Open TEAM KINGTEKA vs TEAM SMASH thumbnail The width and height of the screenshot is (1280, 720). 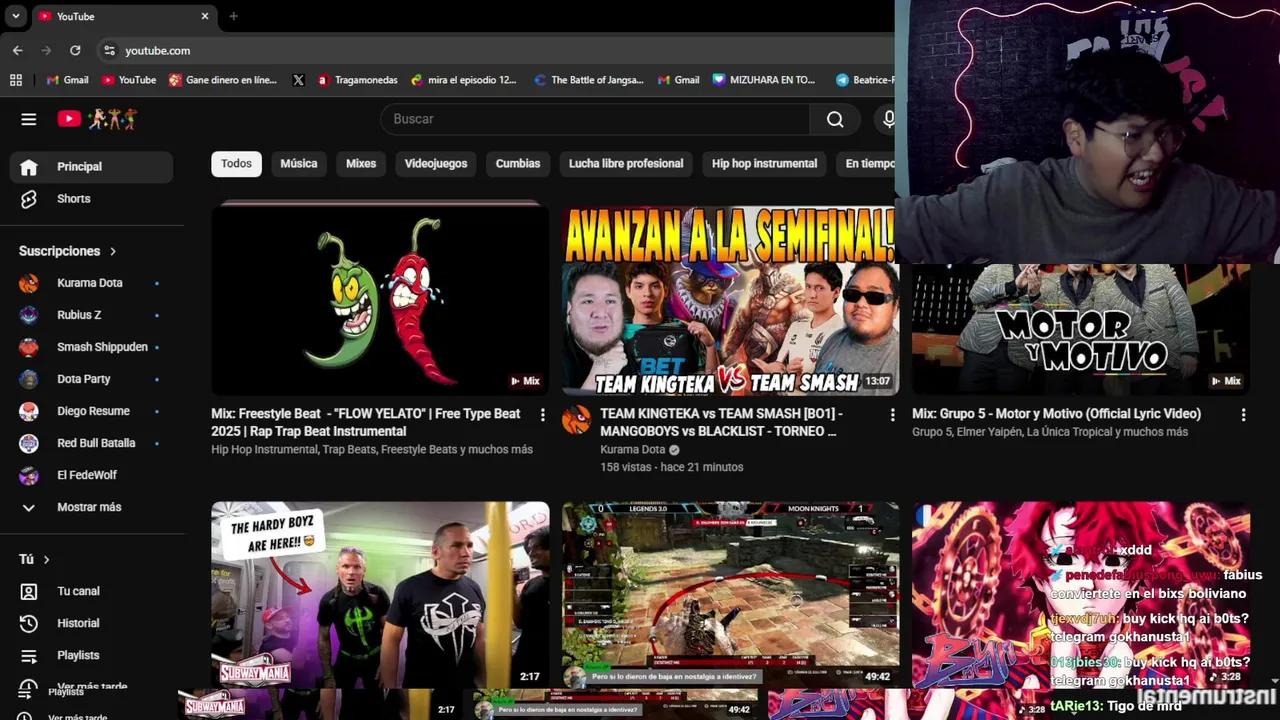[730, 299]
